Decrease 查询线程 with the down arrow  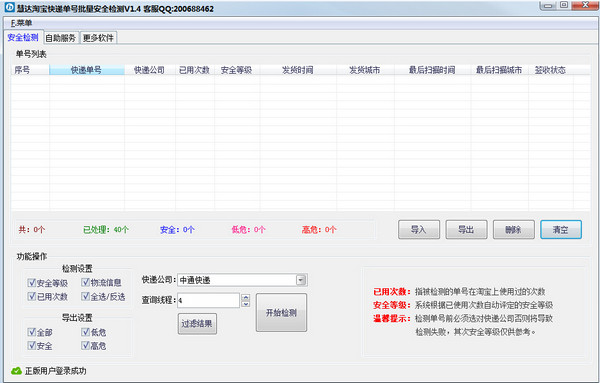coord(246,304)
